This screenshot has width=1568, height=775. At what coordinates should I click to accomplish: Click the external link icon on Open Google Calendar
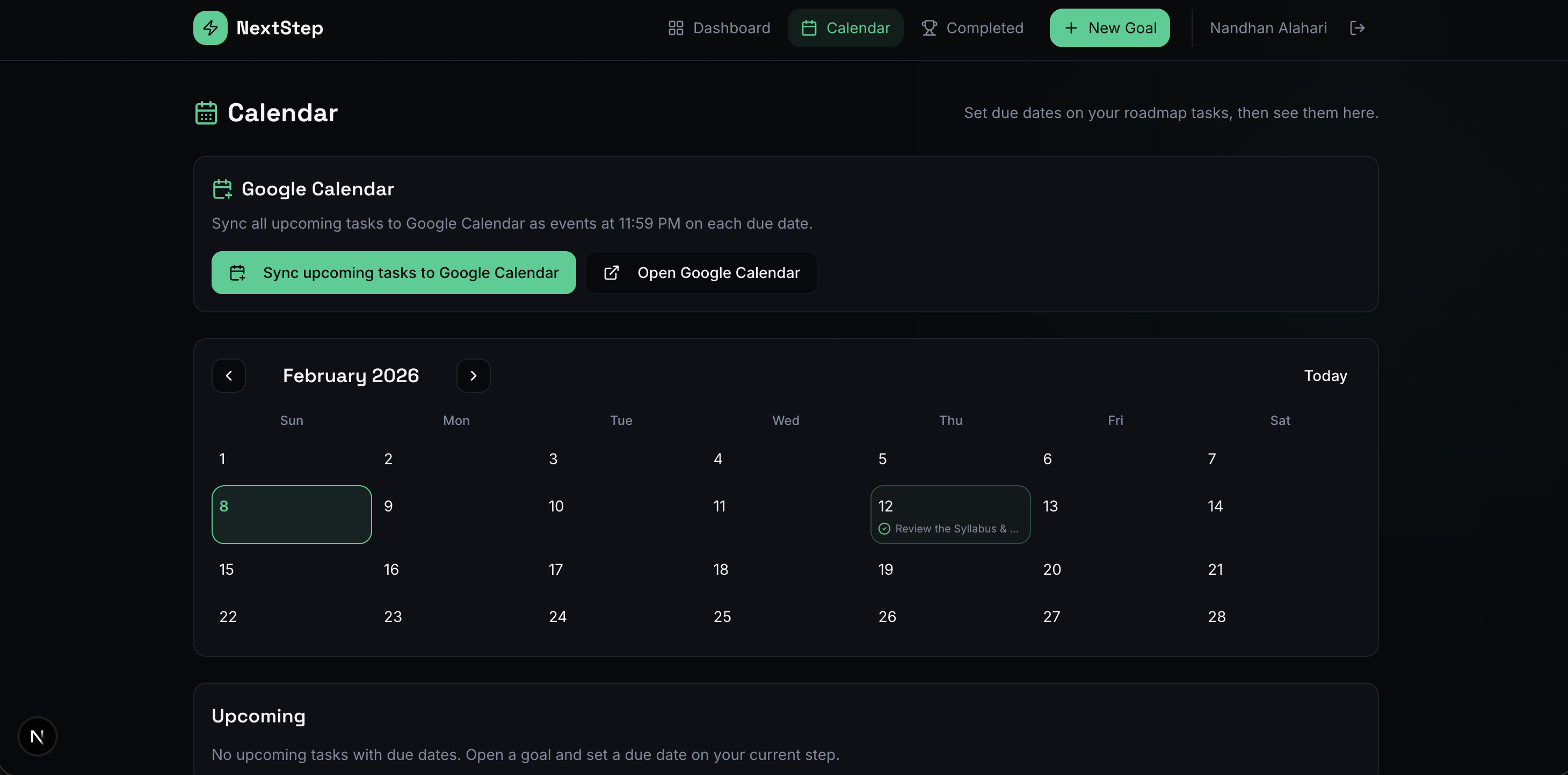[x=611, y=273]
